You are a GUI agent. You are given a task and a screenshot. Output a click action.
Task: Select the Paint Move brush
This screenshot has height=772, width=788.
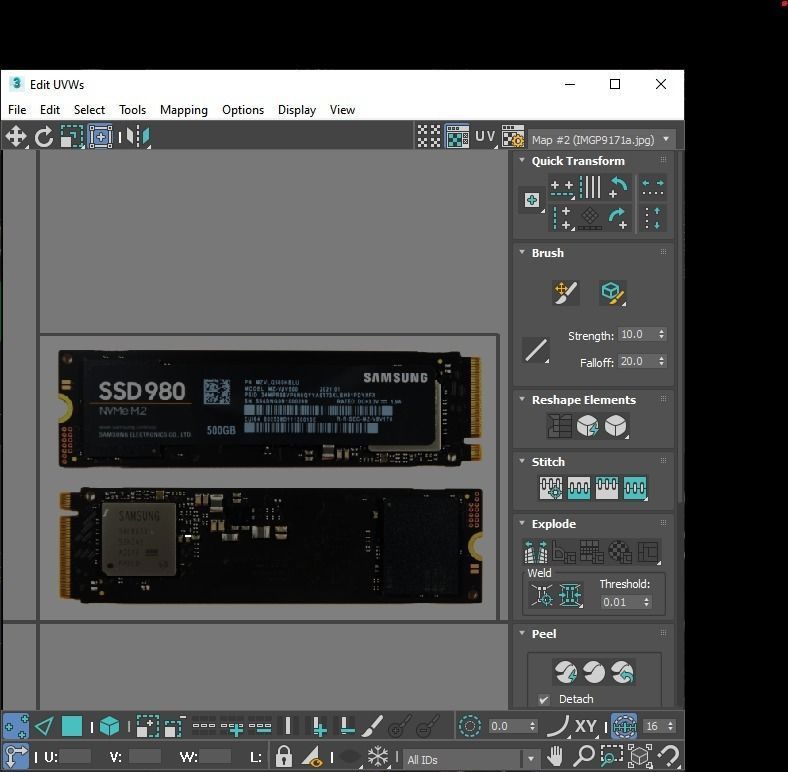[x=565, y=293]
